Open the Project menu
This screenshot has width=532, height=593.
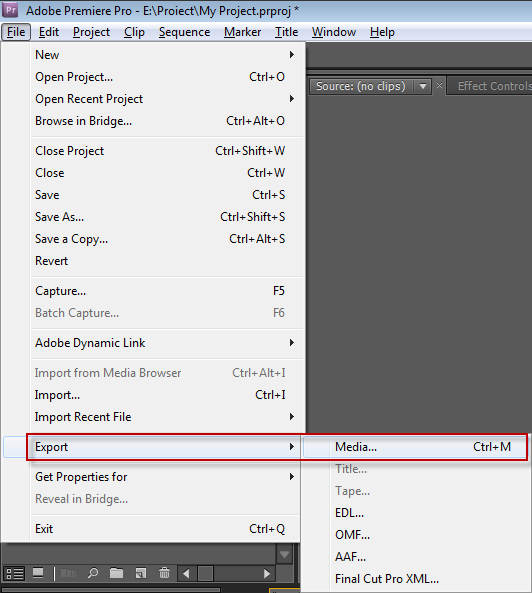pyautogui.click(x=92, y=32)
